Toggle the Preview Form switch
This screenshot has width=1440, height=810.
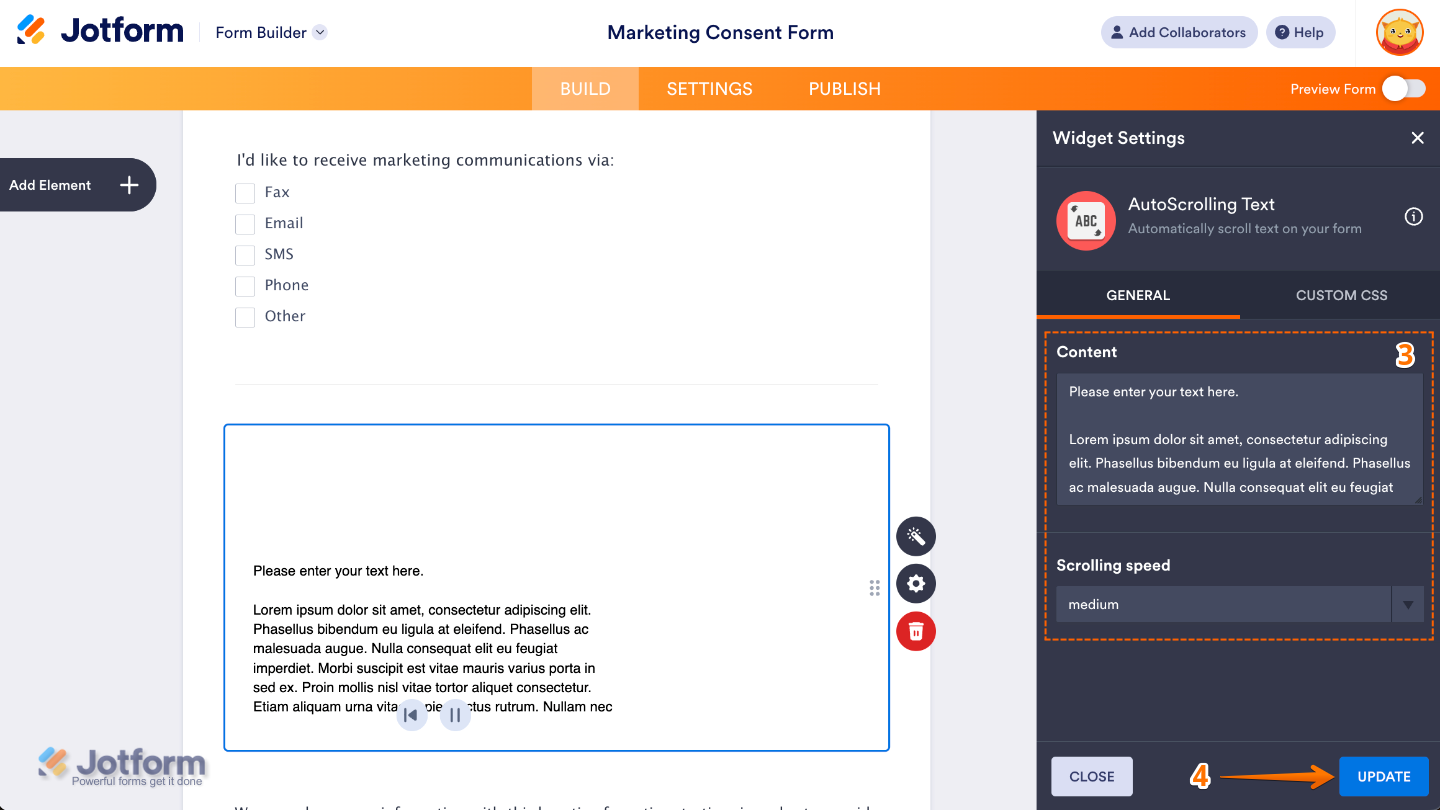pyautogui.click(x=1403, y=88)
